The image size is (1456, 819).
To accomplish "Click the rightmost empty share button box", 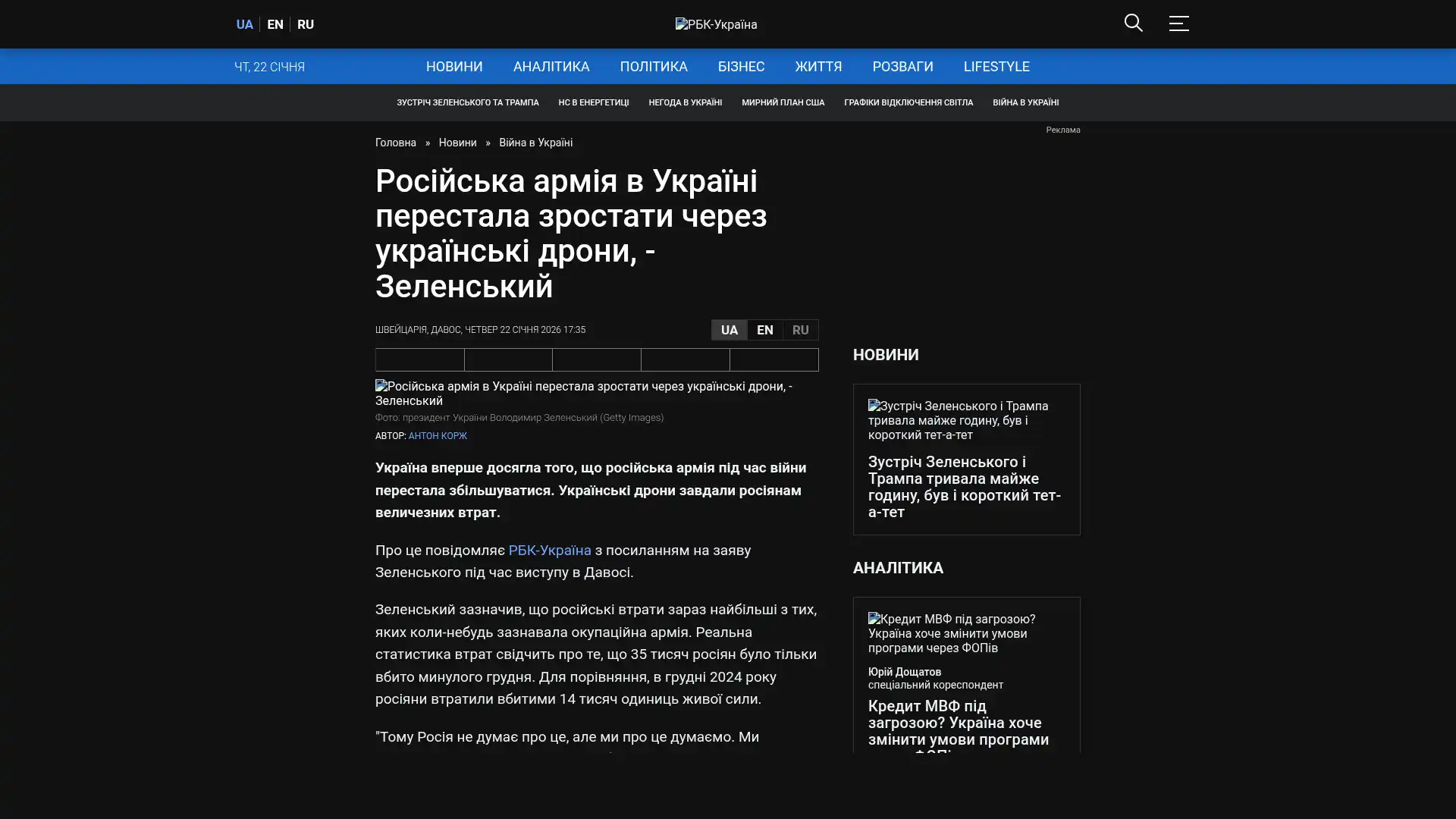I will pos(773,359).
